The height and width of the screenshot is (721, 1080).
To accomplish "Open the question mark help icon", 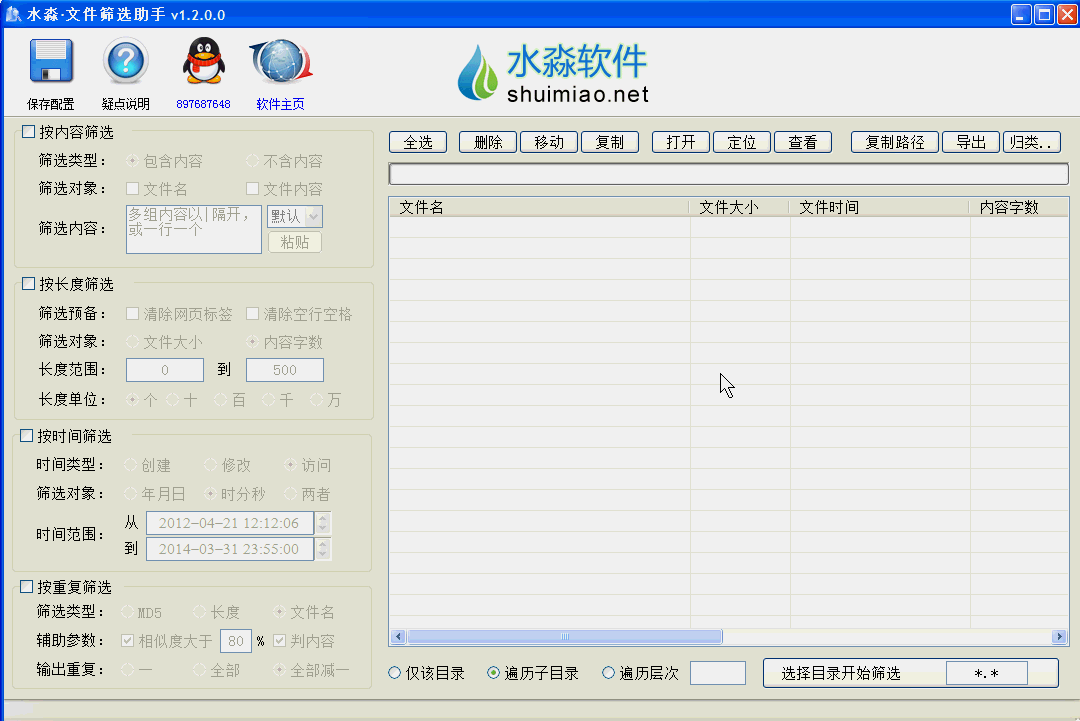I will [x=125, y=62].
